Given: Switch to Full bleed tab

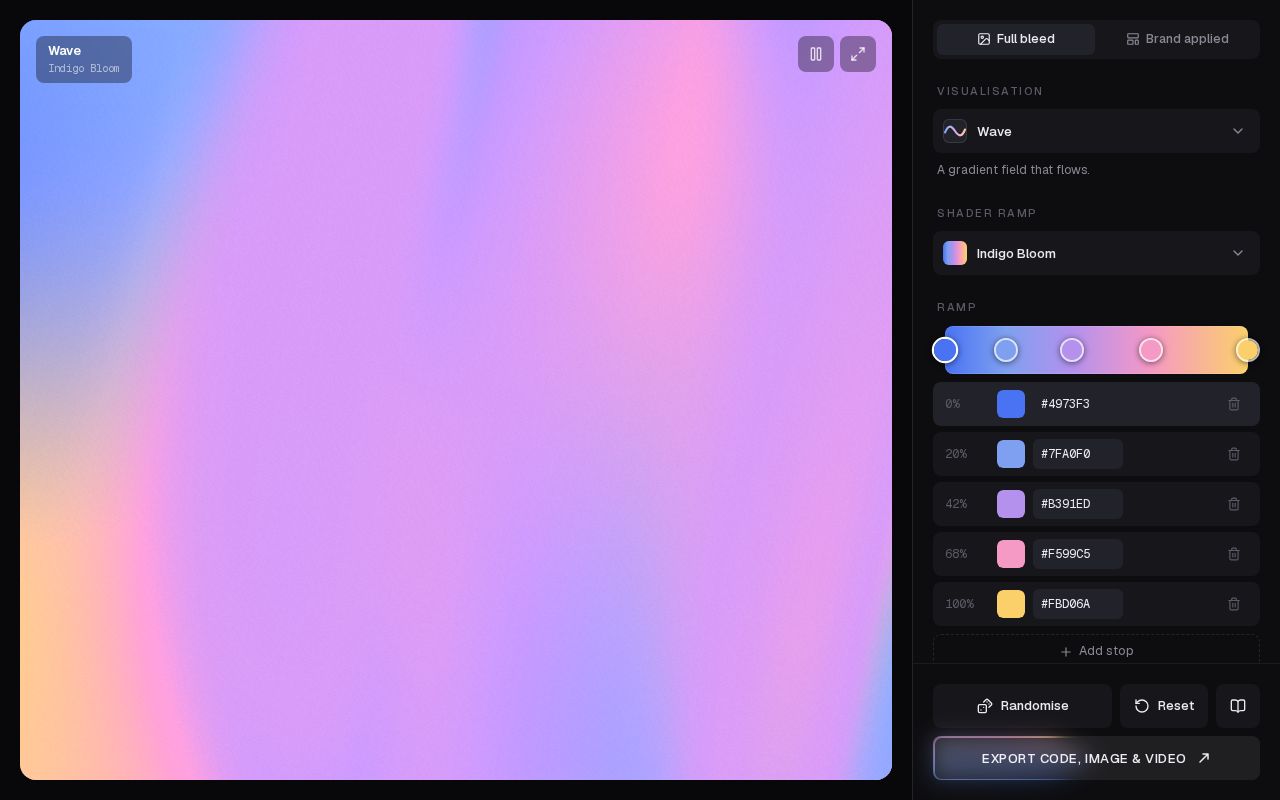Looking at the screenshot, I should pos(1016,39).
